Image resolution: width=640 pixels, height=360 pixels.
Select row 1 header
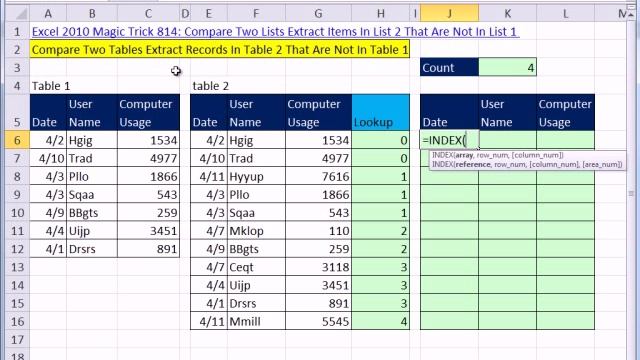tap(18, 31)
